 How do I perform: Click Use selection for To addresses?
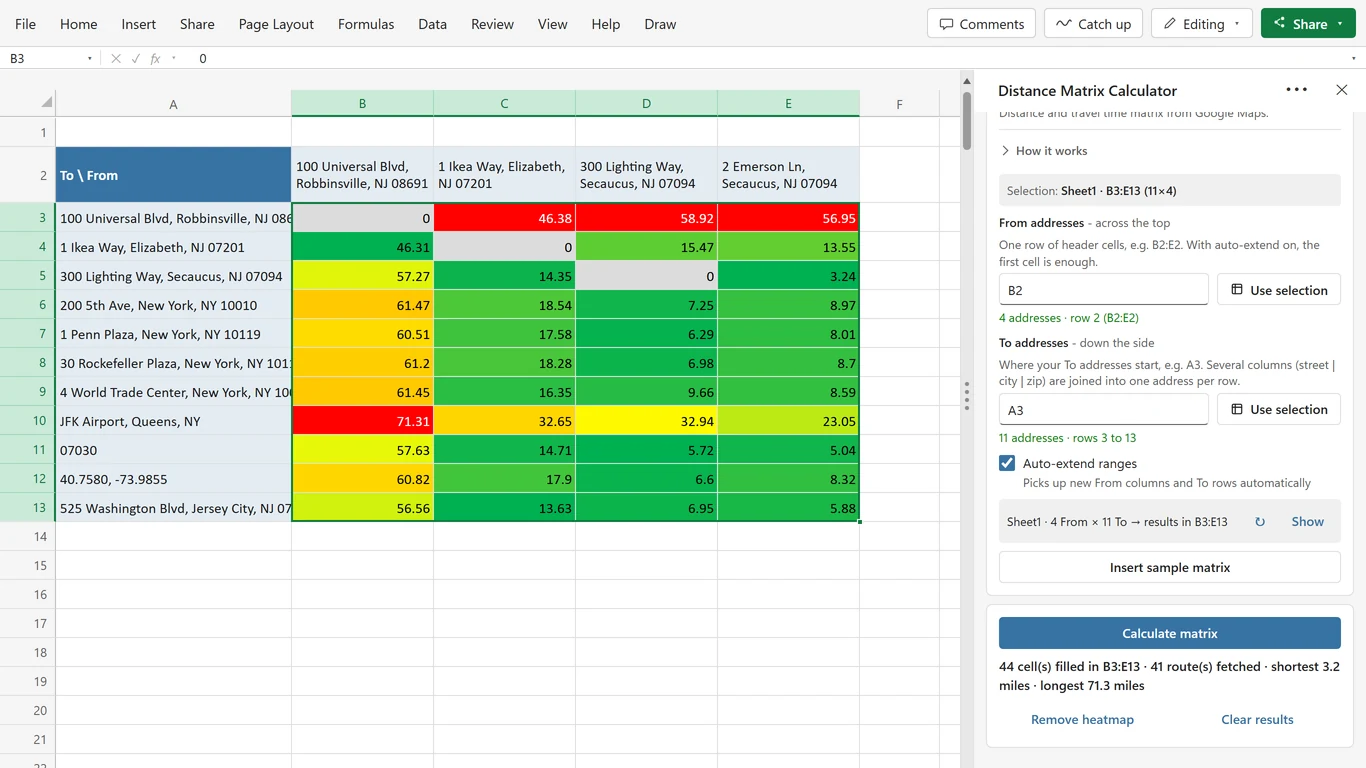click(x=1279, y=409)
